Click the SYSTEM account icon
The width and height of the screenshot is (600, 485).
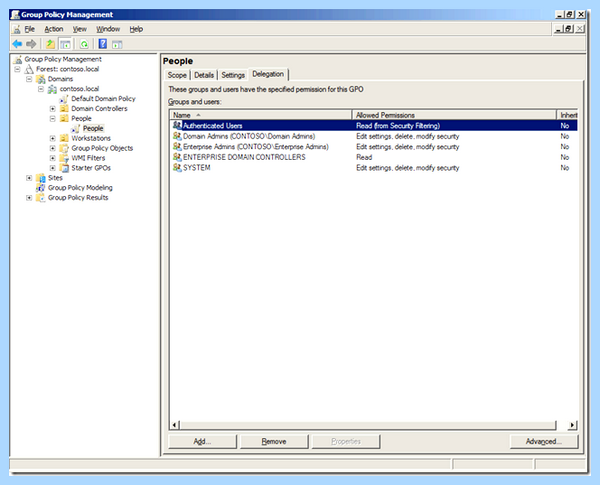[x=177, y=168]
